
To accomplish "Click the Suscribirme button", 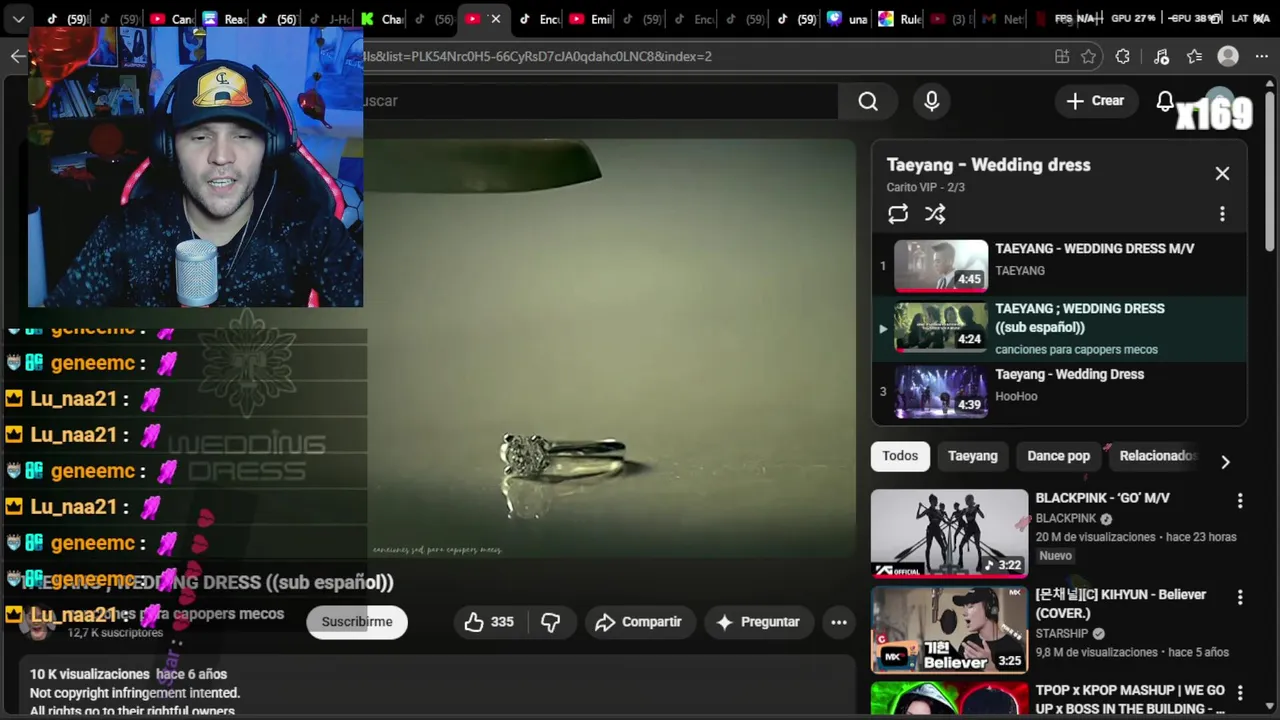I will 357,622.
